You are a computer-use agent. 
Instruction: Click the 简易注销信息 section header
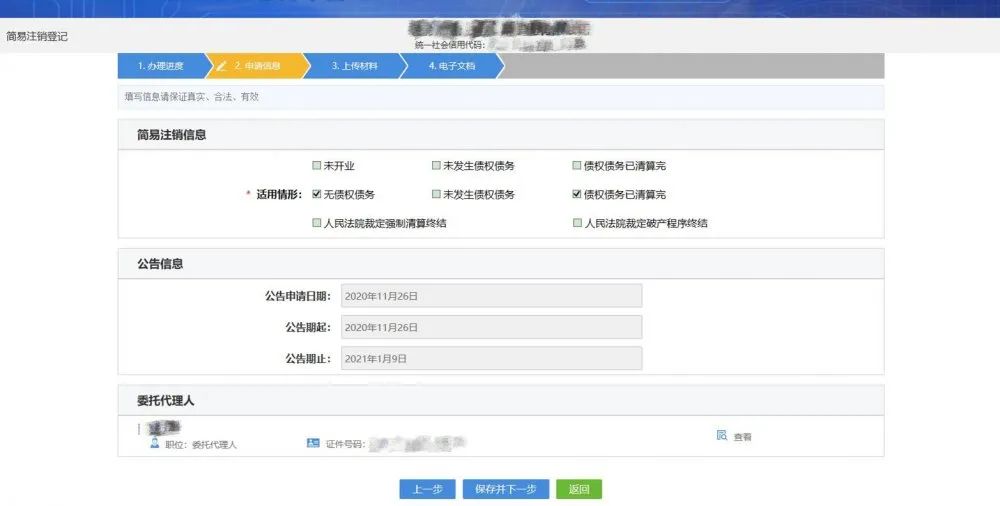tap(172, 135)
